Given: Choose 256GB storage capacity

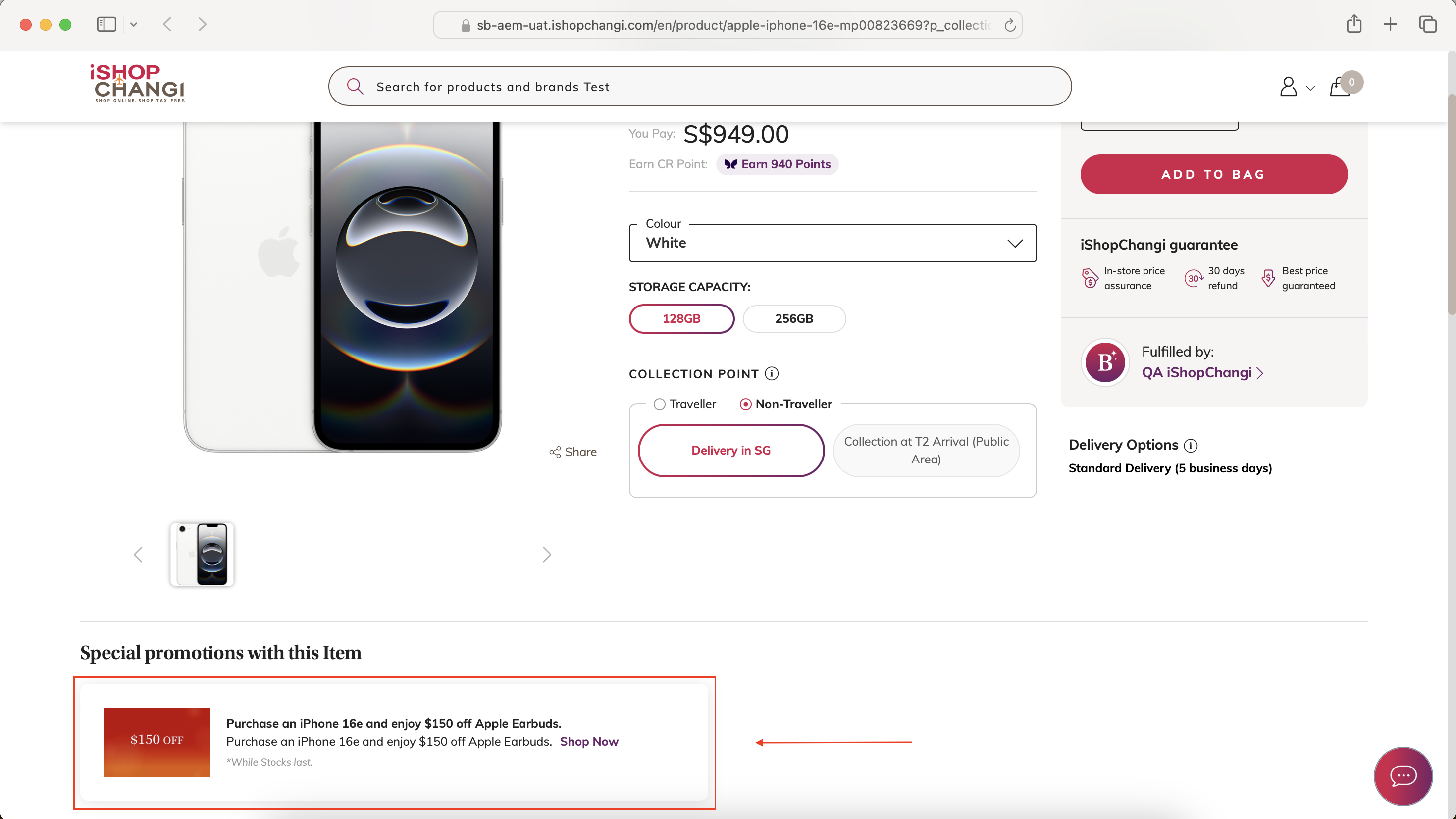Looking at the screenshot, I should point(794,319).
